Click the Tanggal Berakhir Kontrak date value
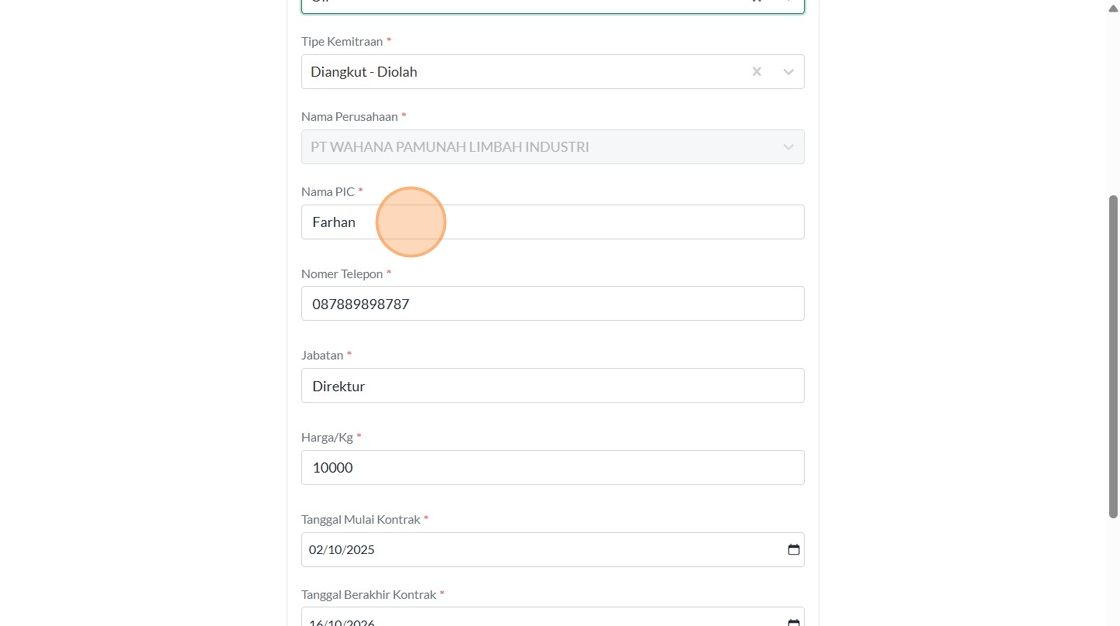The image size is (1120, 626). pos(342,622)
